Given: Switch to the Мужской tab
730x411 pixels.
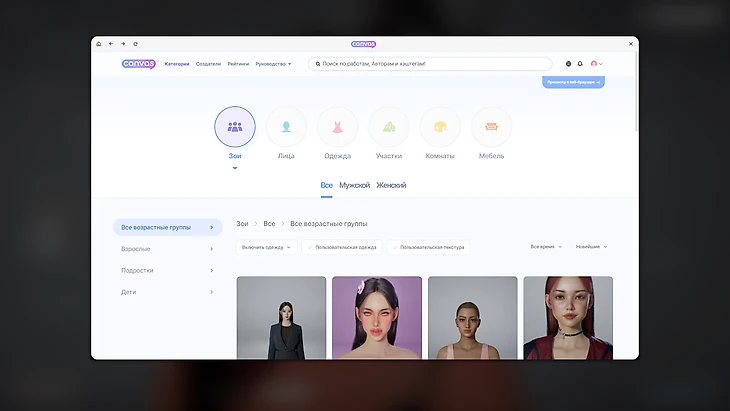Looking at the screenshot, I should [x=354, y=186].
